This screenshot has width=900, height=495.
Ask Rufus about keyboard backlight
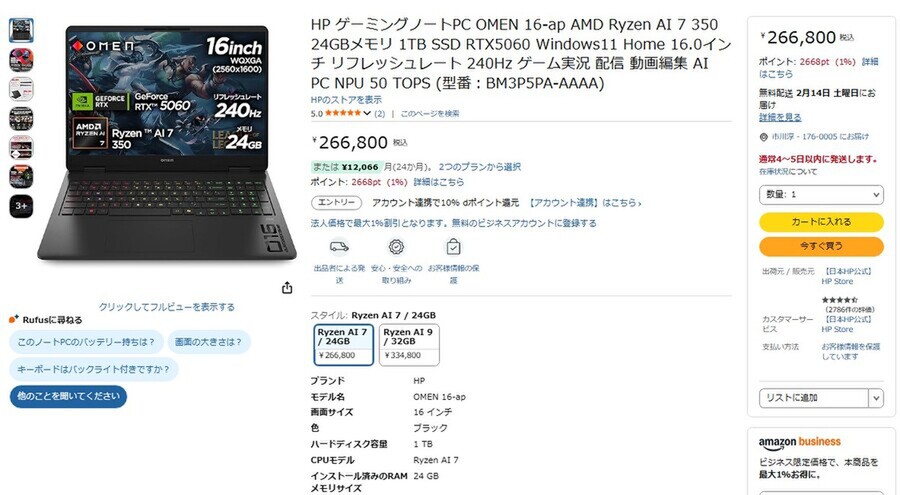click(94, 369)
